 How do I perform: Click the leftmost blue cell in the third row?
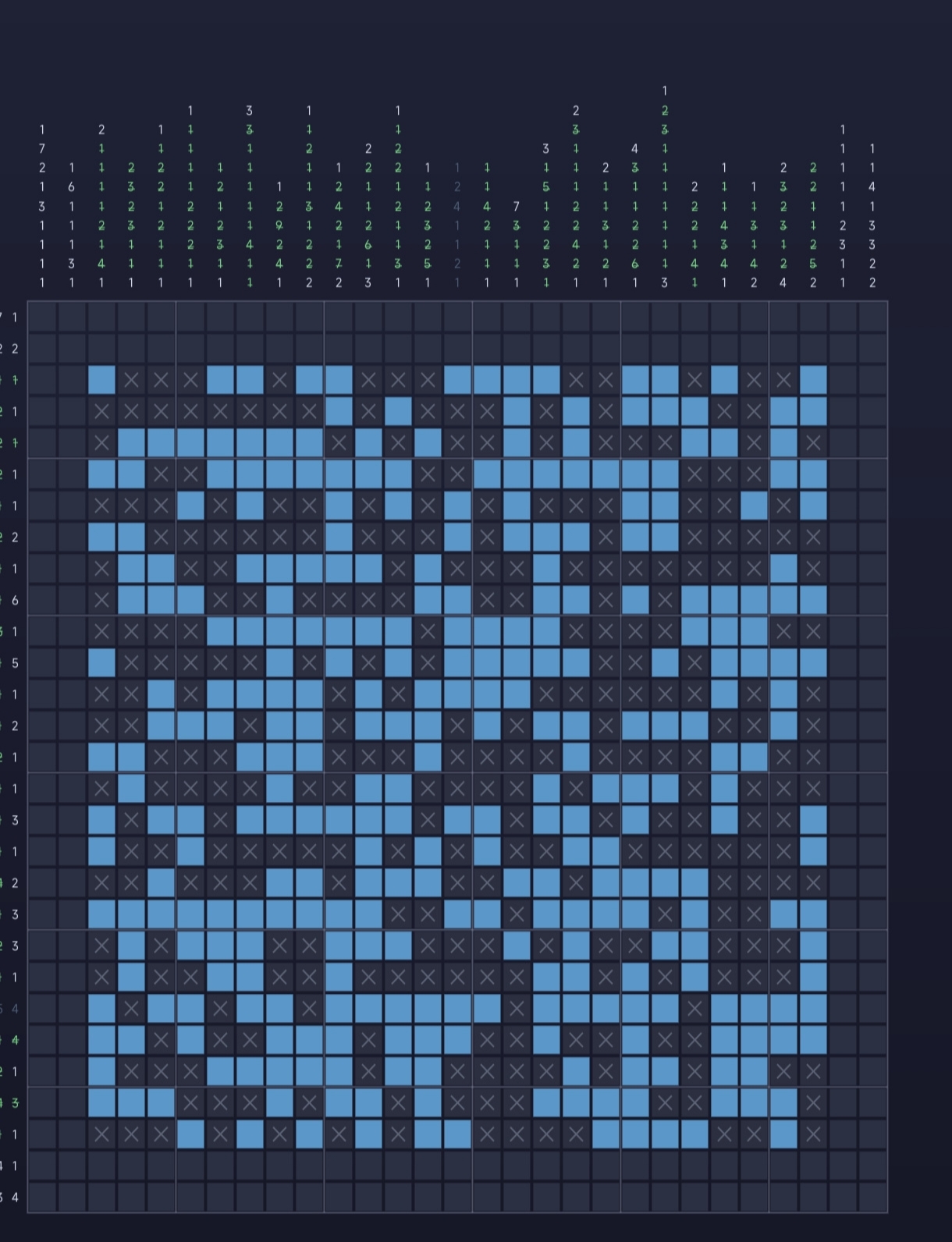[x=101, y=380]
